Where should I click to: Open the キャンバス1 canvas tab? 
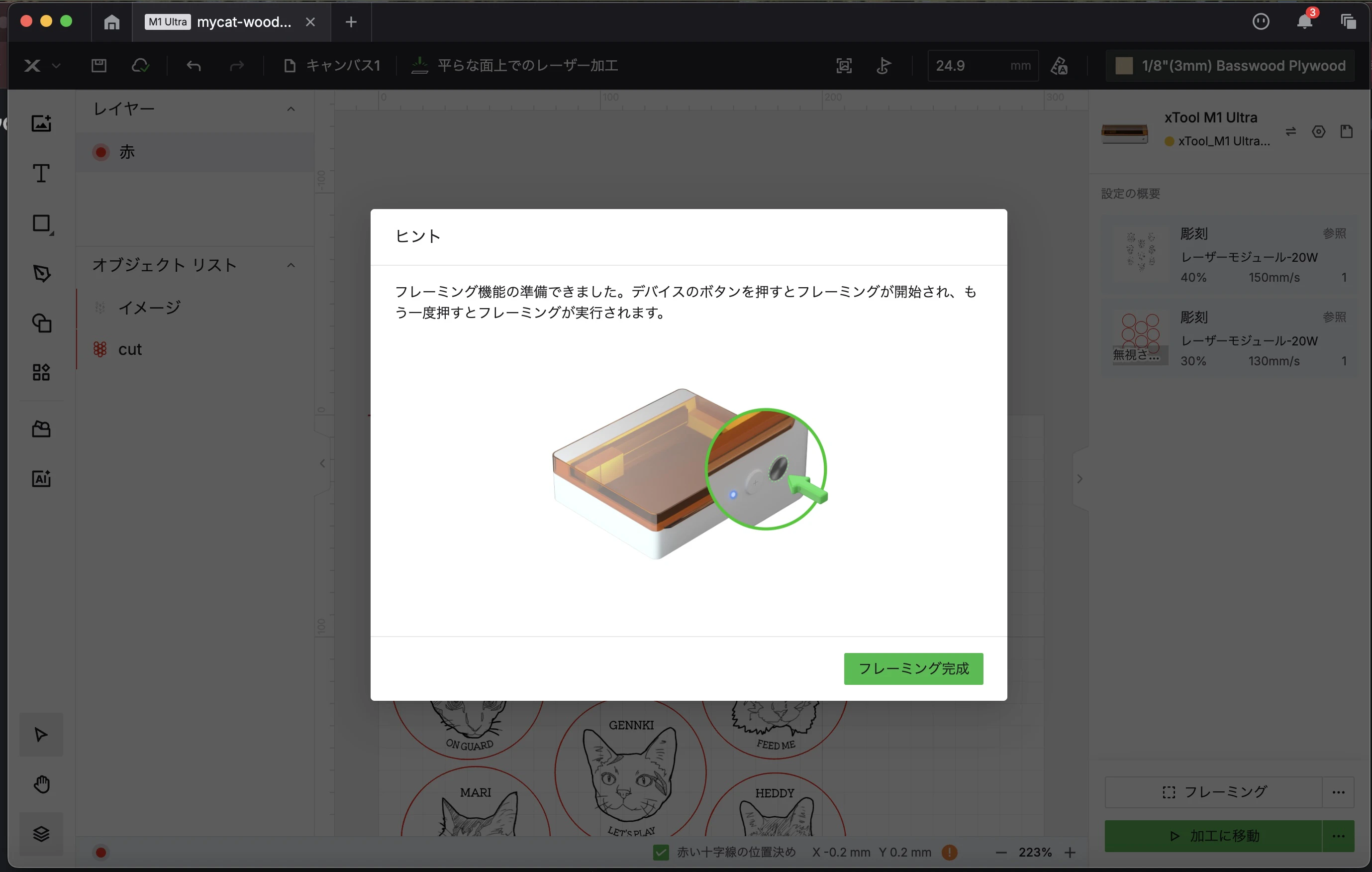coord(332,66)
